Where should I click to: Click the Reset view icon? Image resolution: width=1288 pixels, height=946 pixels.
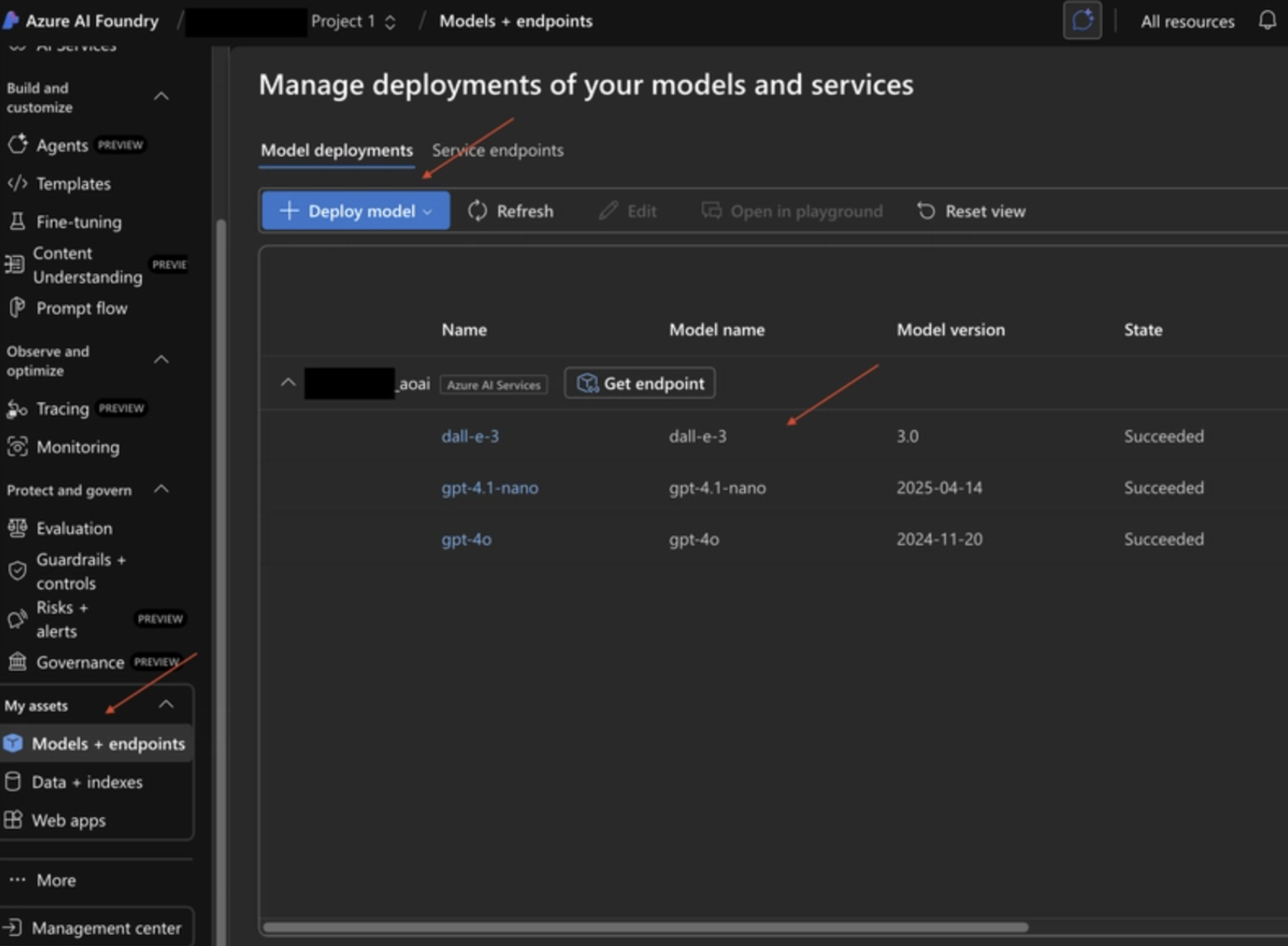click(926, 211)
